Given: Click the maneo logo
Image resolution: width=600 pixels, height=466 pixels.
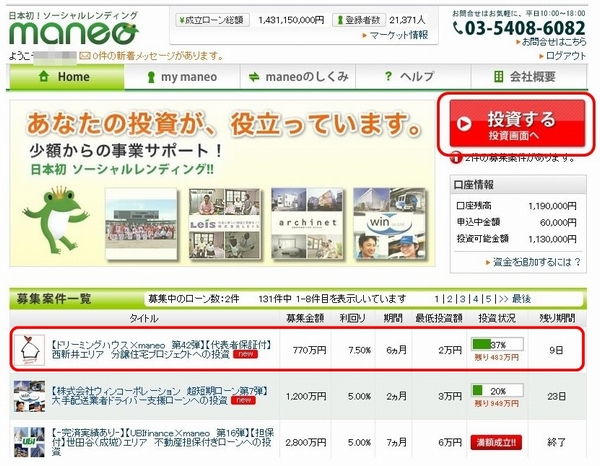Looking at the screenshot, I should [x=73, y=33].
